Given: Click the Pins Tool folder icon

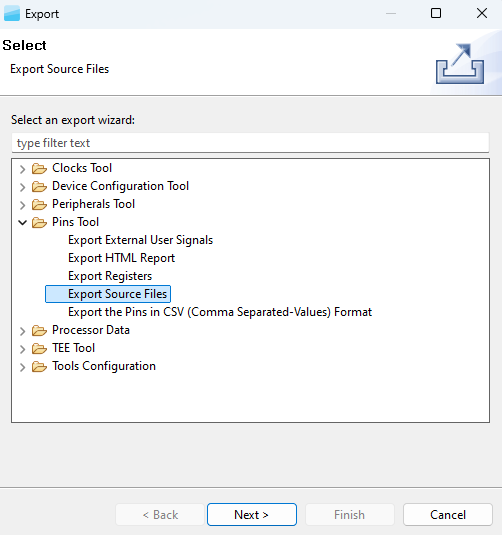Looking at the screenshot, I should 39,223.
